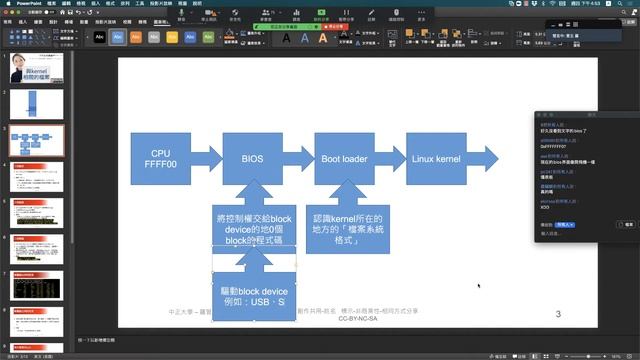
Task: Click the fit slide to window icon
Action: (x=629, y=356)
